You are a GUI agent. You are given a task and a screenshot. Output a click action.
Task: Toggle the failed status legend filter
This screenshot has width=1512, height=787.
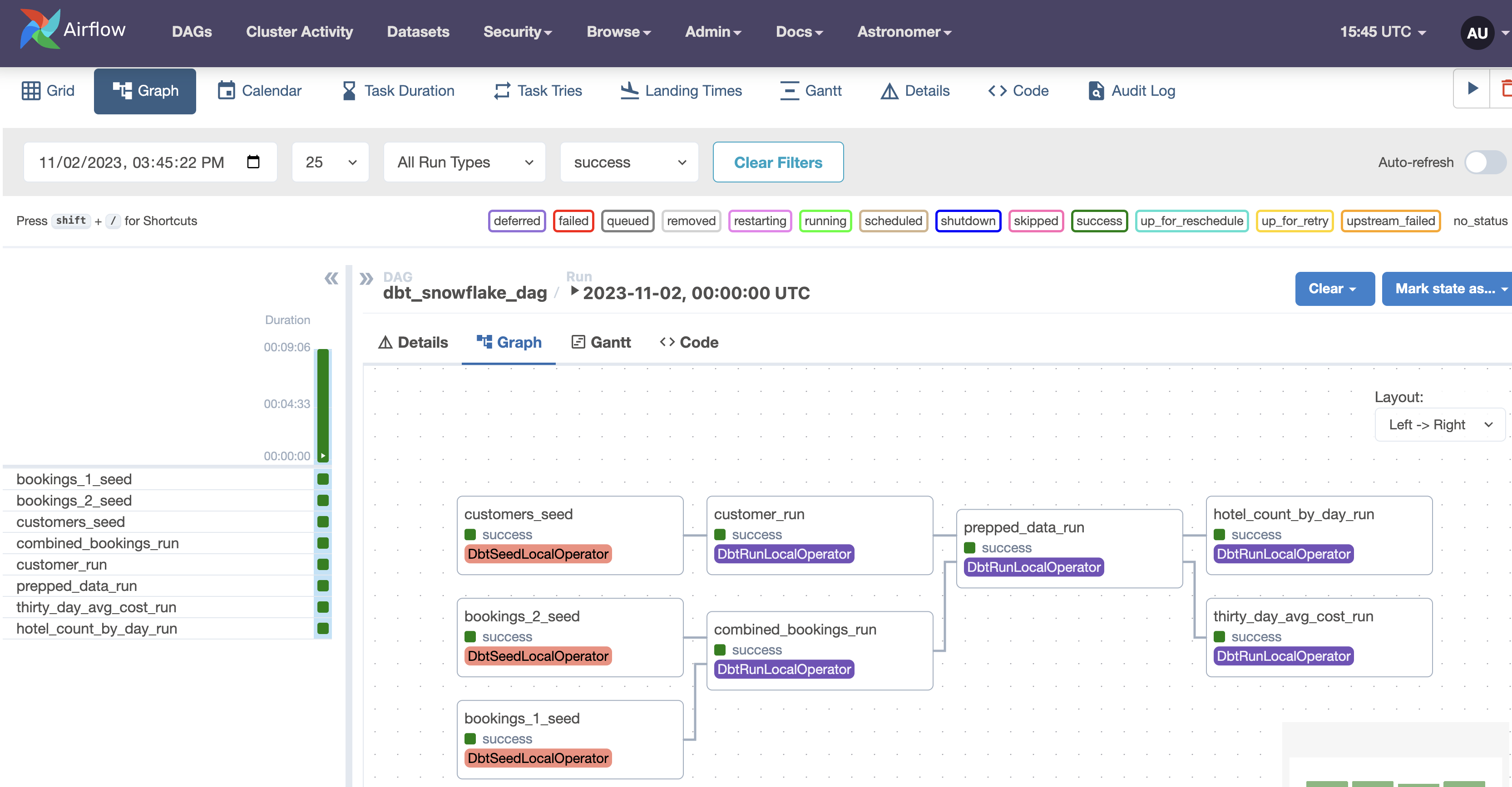point(573,221)
